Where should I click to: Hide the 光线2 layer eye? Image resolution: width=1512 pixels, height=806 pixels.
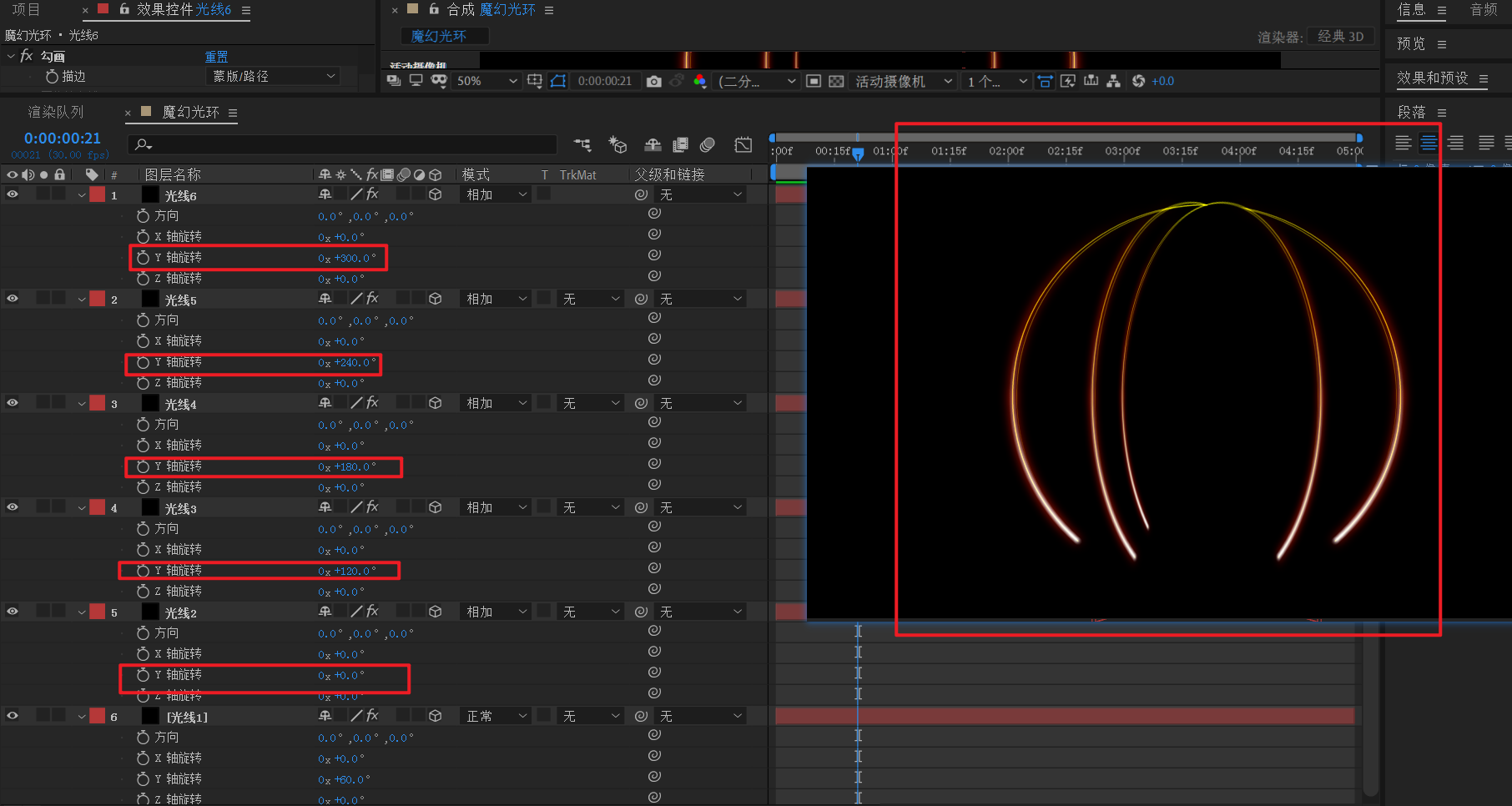[x=13, y=612]
